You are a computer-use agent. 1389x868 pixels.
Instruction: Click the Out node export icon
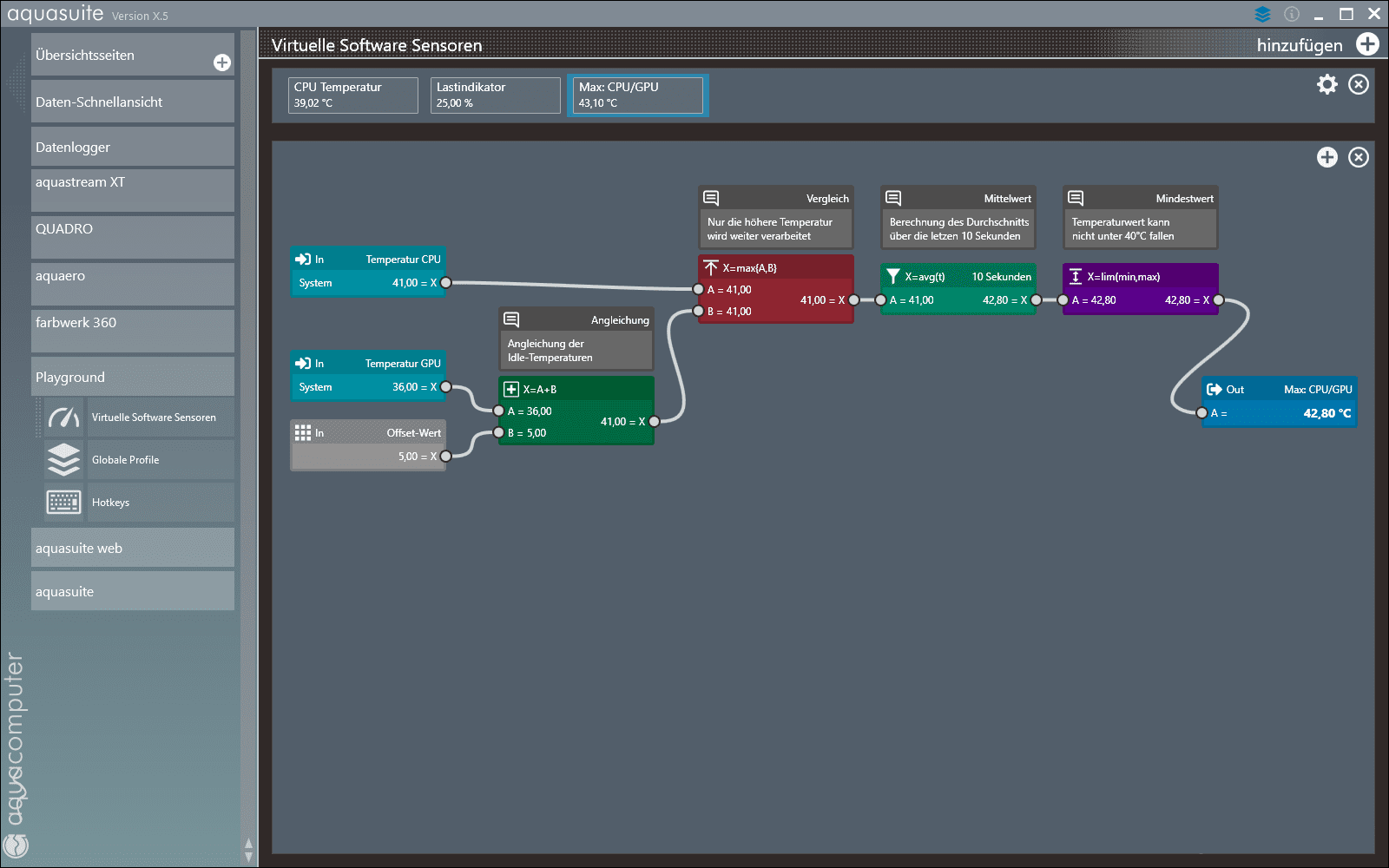(1215, 389)
